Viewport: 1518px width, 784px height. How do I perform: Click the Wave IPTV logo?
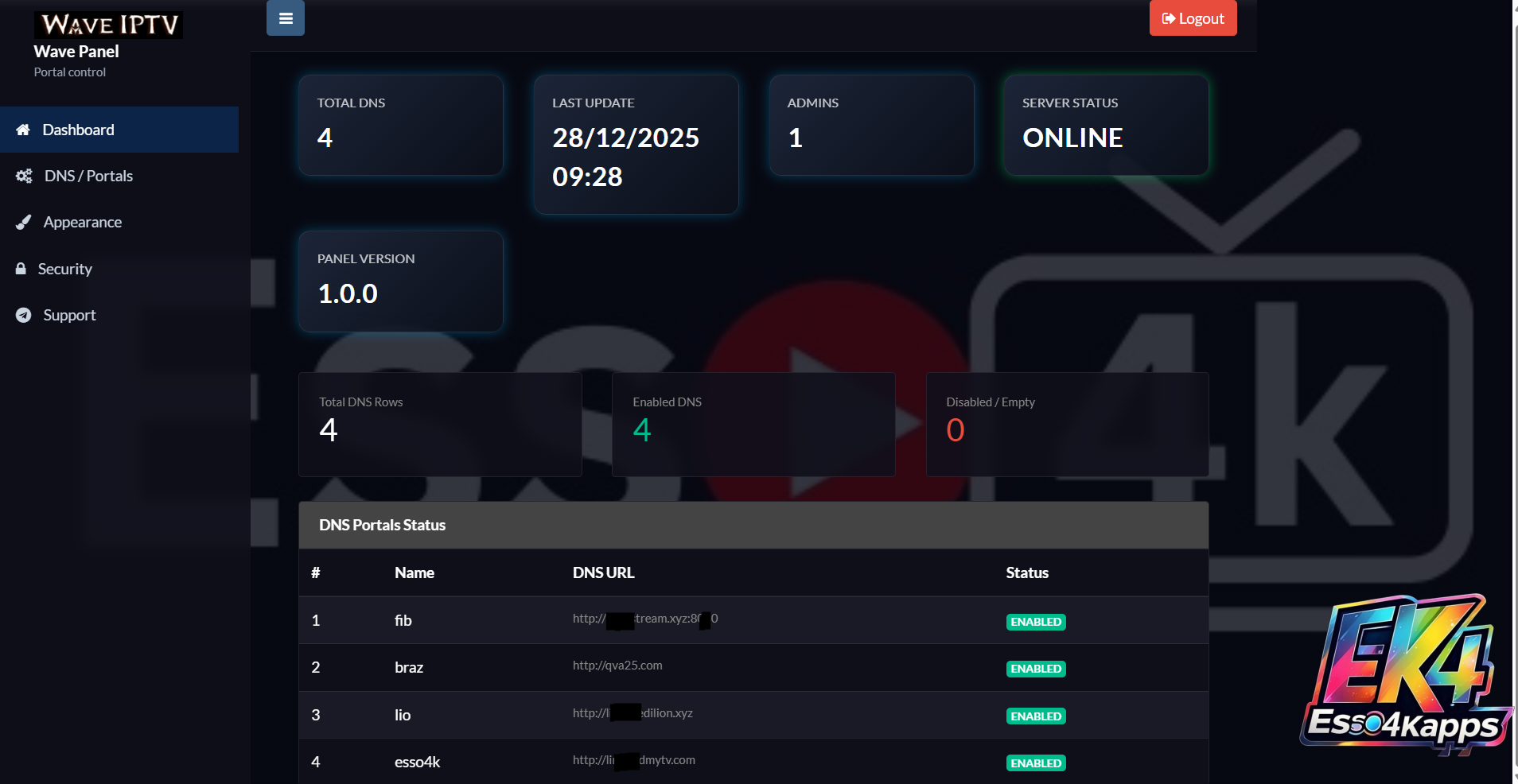pos(108,25)
